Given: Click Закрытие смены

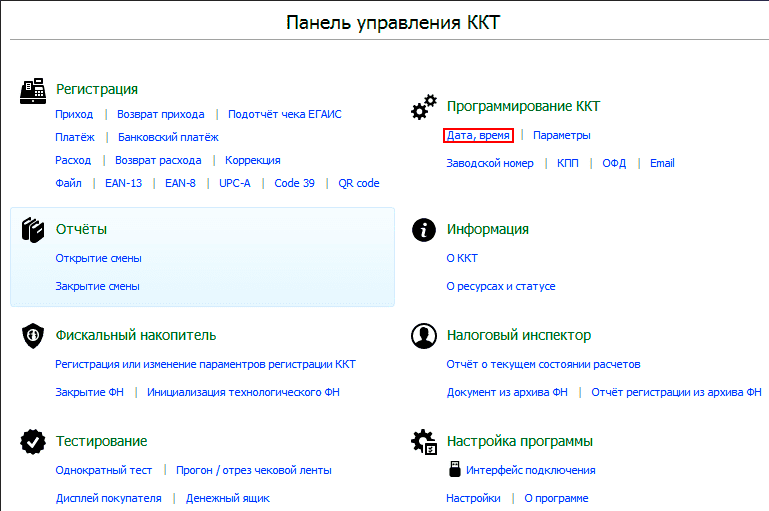Looking at the screenshot, I should click(97, 286).
